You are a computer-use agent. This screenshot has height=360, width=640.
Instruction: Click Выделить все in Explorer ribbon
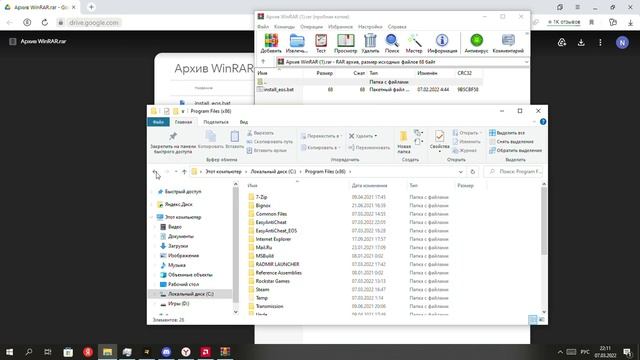coord(507,133)
